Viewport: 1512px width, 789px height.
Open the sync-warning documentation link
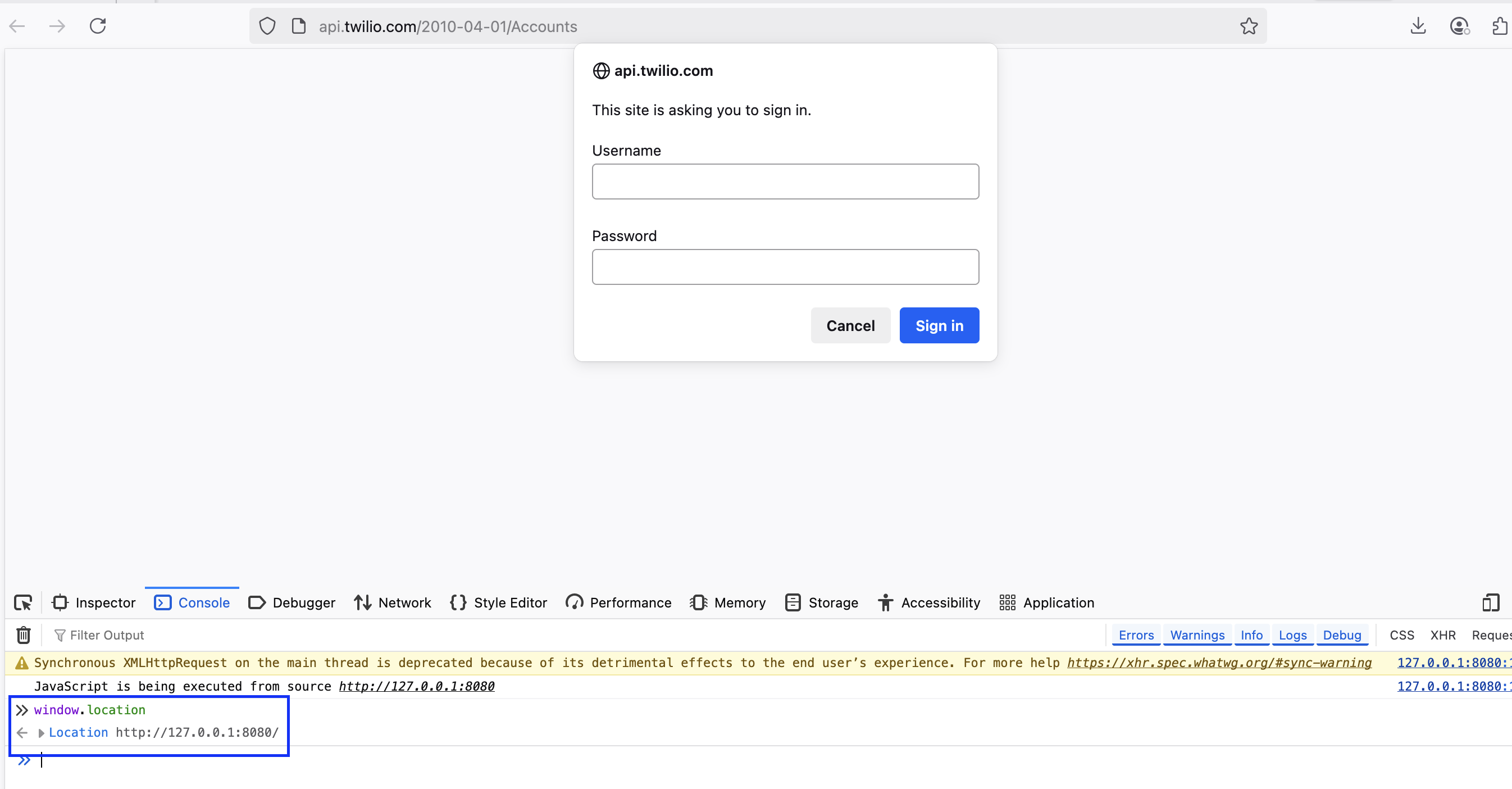(x=1219, y=662)
